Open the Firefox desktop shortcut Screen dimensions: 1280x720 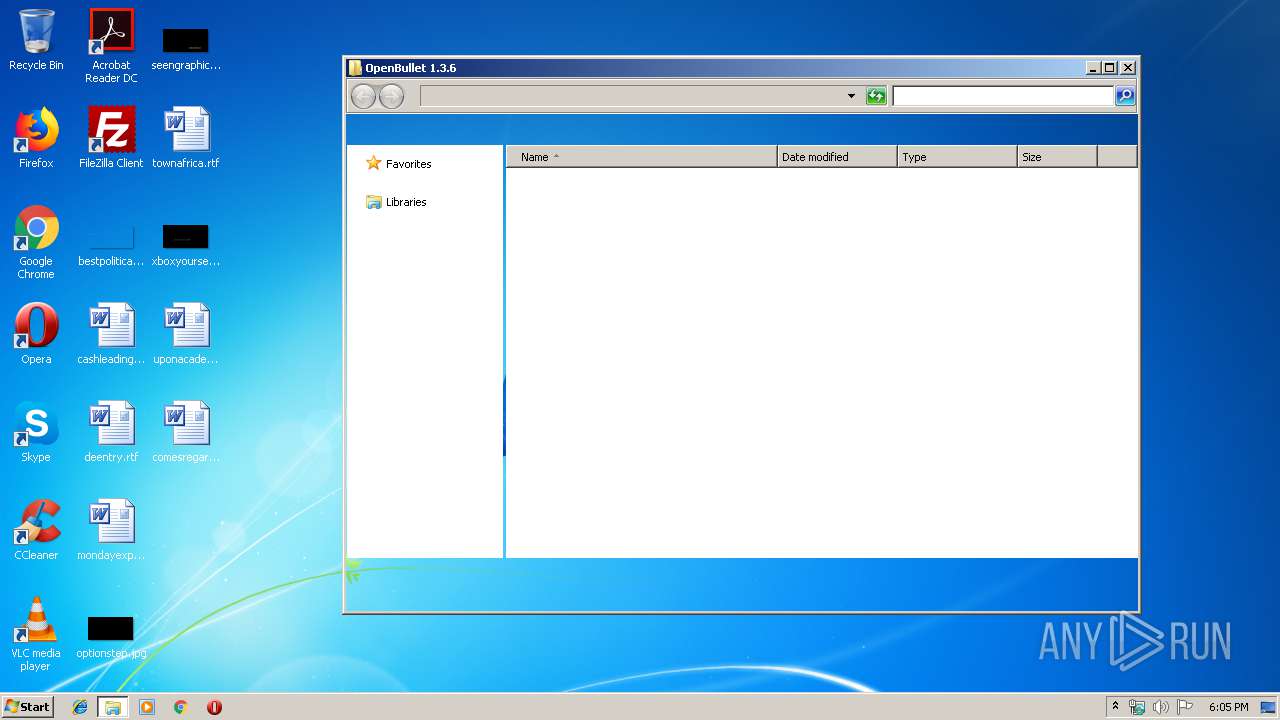click(x=36, y=138)
